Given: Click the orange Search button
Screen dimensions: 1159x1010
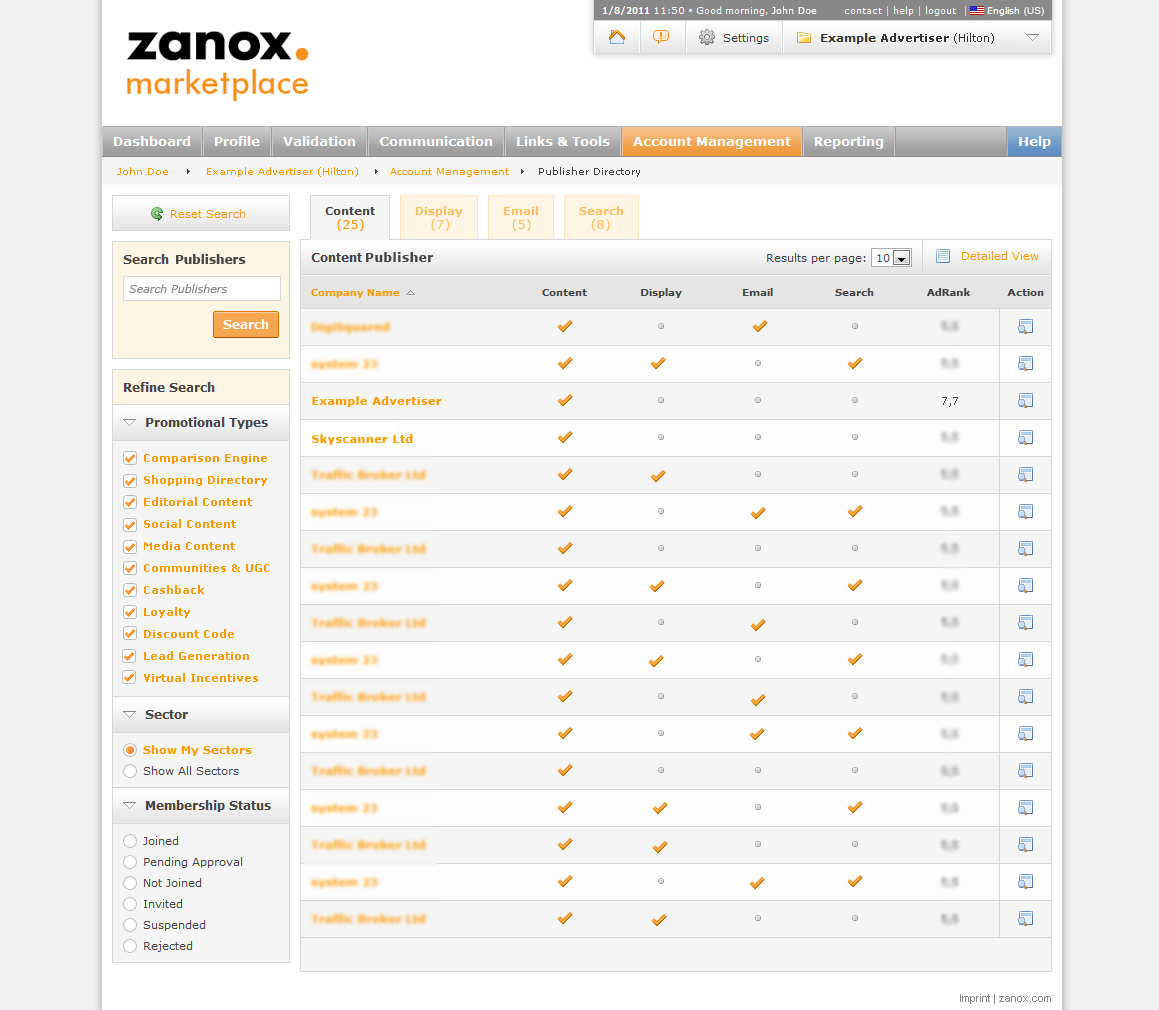Looking at the screenshot, I should (x=246, y=325).
